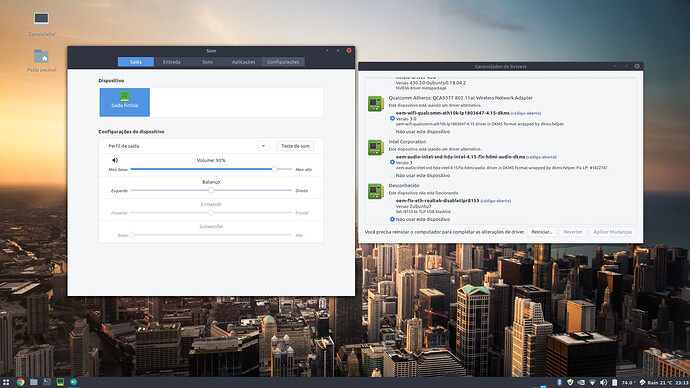Open the Wi-Fi network tray icon
This screenshot has height=388, width=690.
[592, 383]
